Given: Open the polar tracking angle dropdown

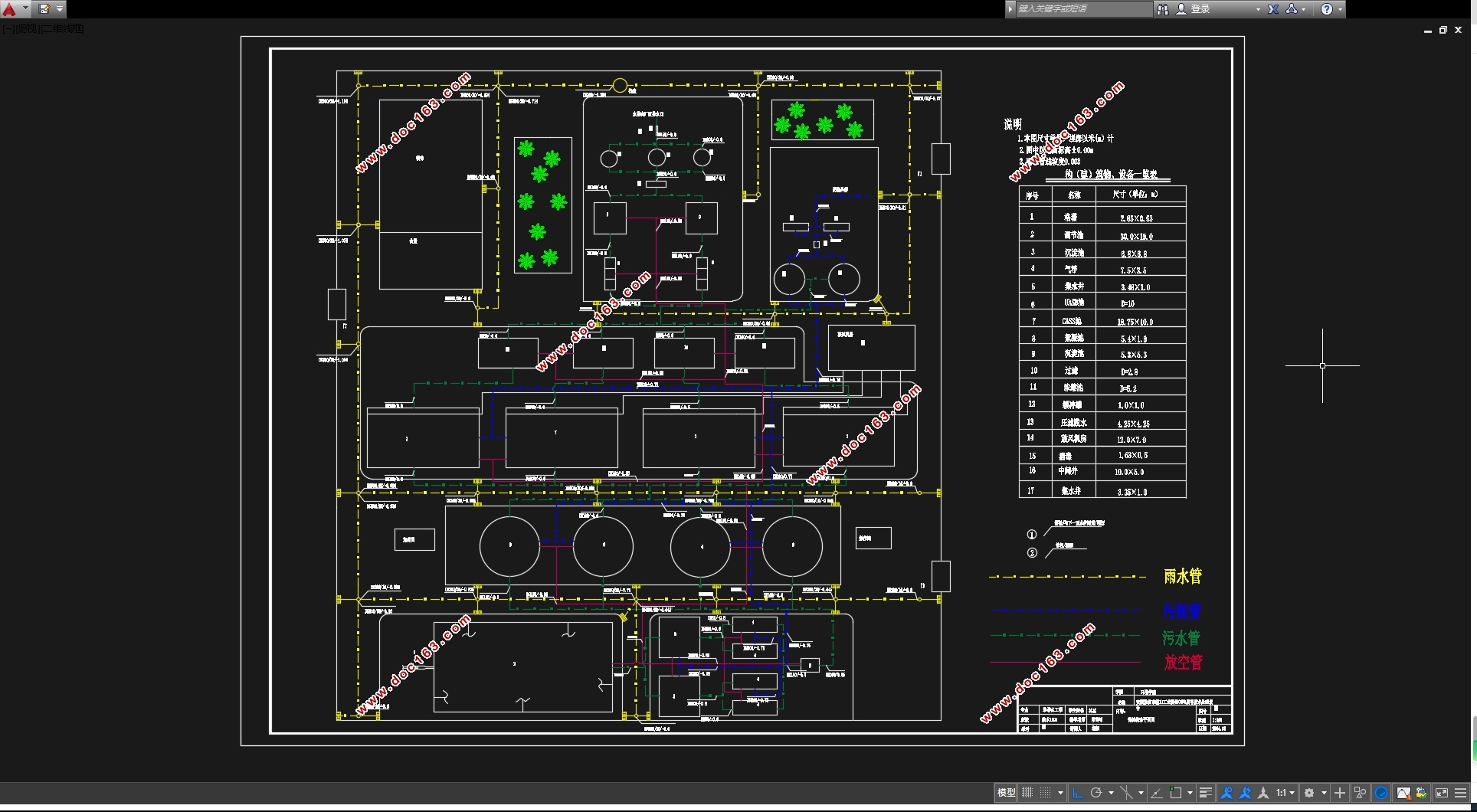Looking at the screenshot, I should 1111,793.
